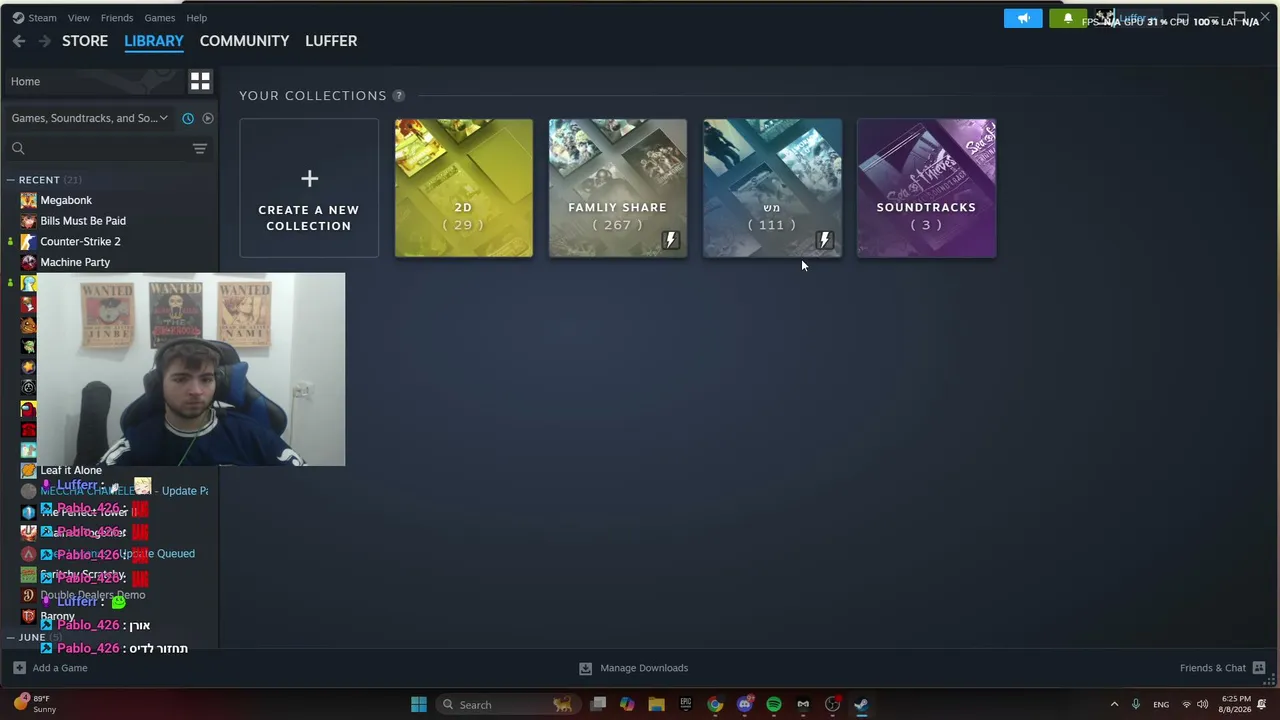The image size is (1280, 720).
Task: Click the Megabonk game icon
Action: (x=28, y=200)
